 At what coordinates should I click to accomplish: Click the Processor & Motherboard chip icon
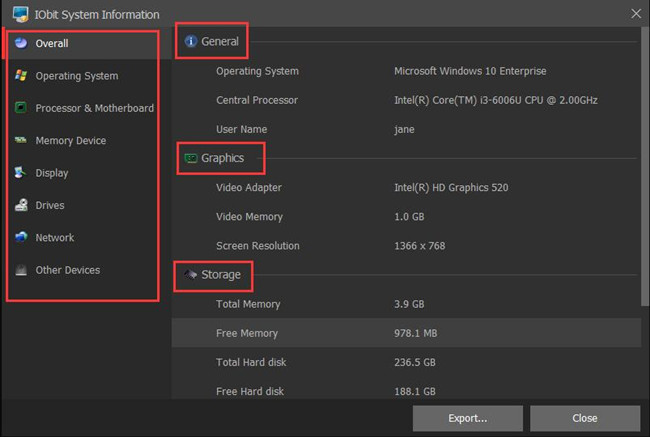pyautogui.click(x=21, y=108)
